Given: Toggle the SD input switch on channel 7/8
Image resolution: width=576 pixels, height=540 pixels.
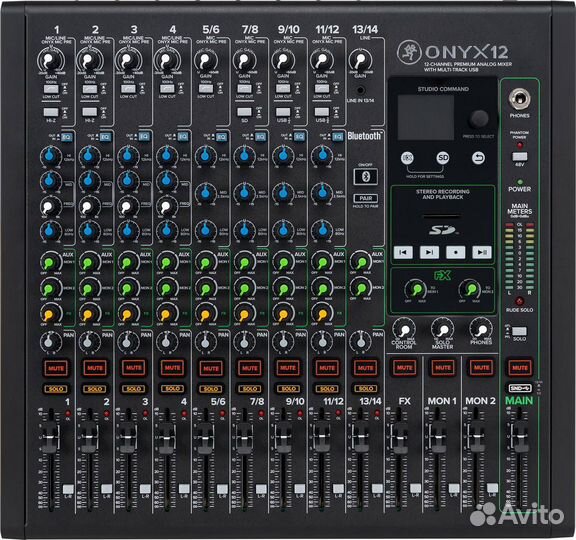Looking at the screenshot, I should pos(245,112).
